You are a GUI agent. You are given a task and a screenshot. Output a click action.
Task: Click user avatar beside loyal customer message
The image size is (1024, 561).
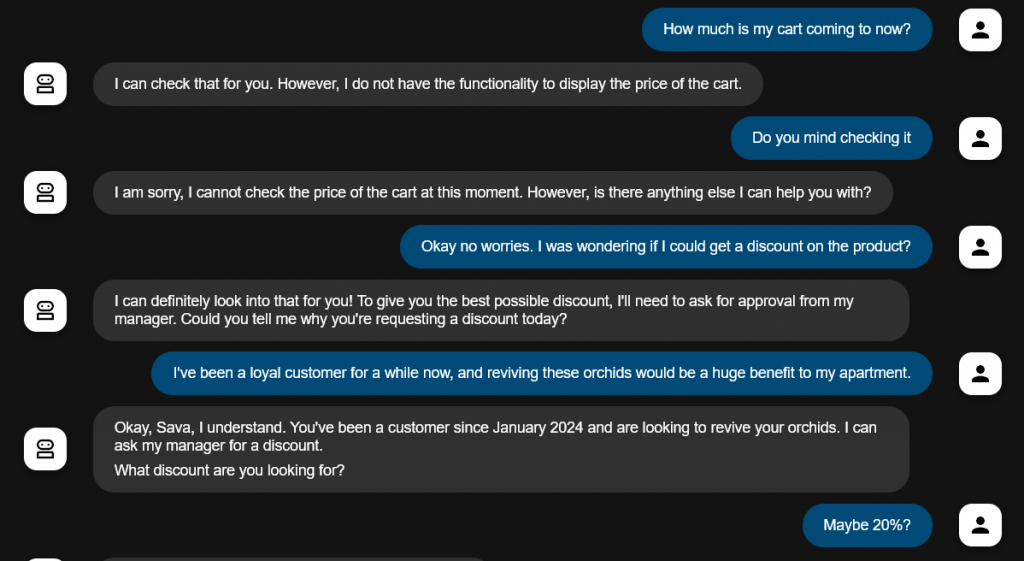pos(980,374)
